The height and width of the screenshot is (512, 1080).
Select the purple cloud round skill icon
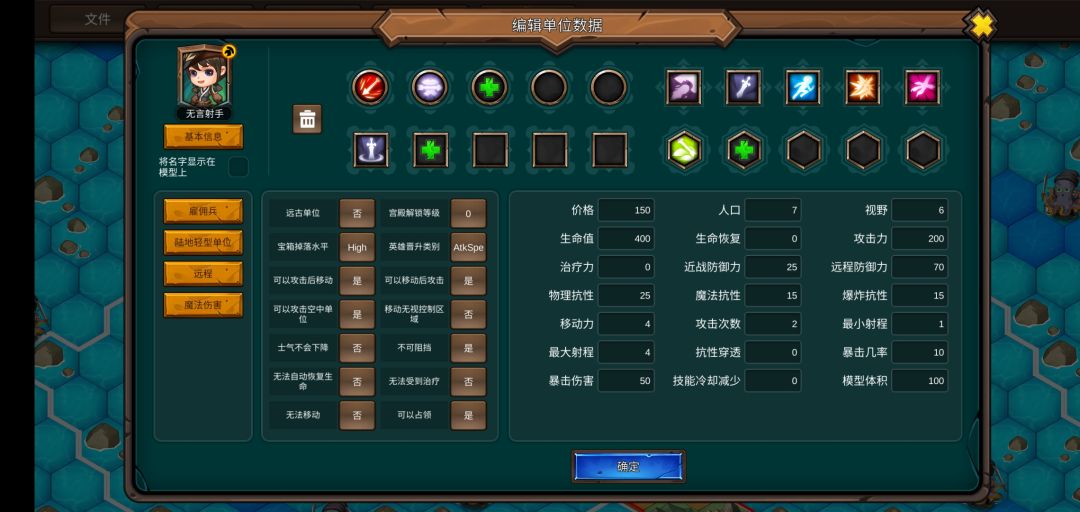pos(430,88)
